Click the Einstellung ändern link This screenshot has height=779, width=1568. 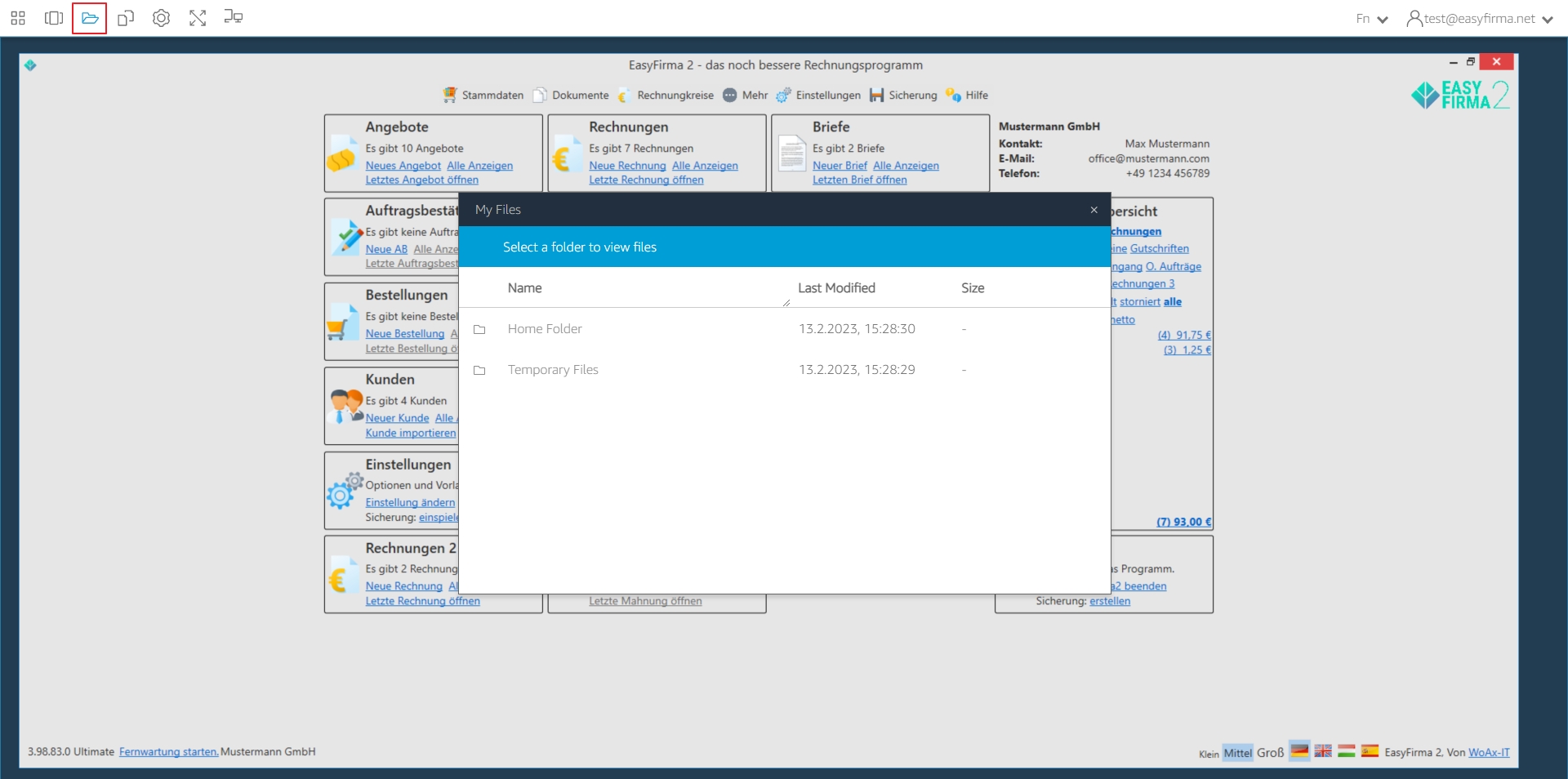coord(410,503)
